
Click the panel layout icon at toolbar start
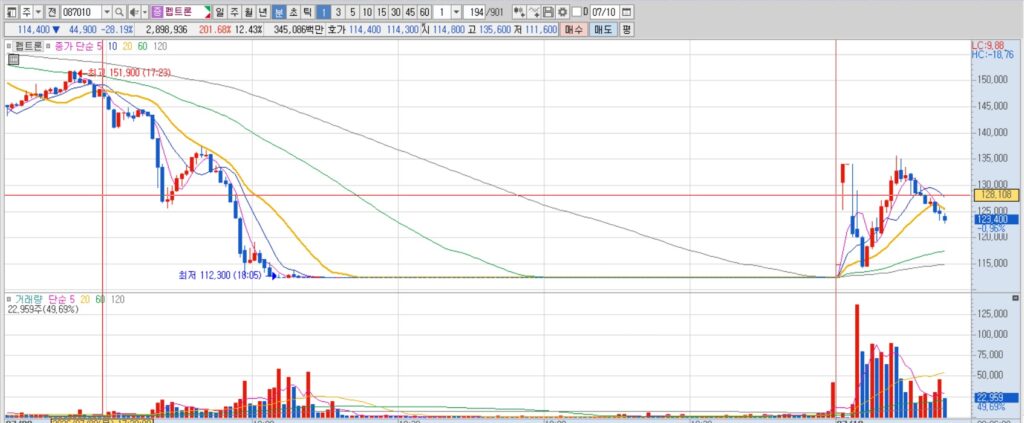(x=12, y=12)
